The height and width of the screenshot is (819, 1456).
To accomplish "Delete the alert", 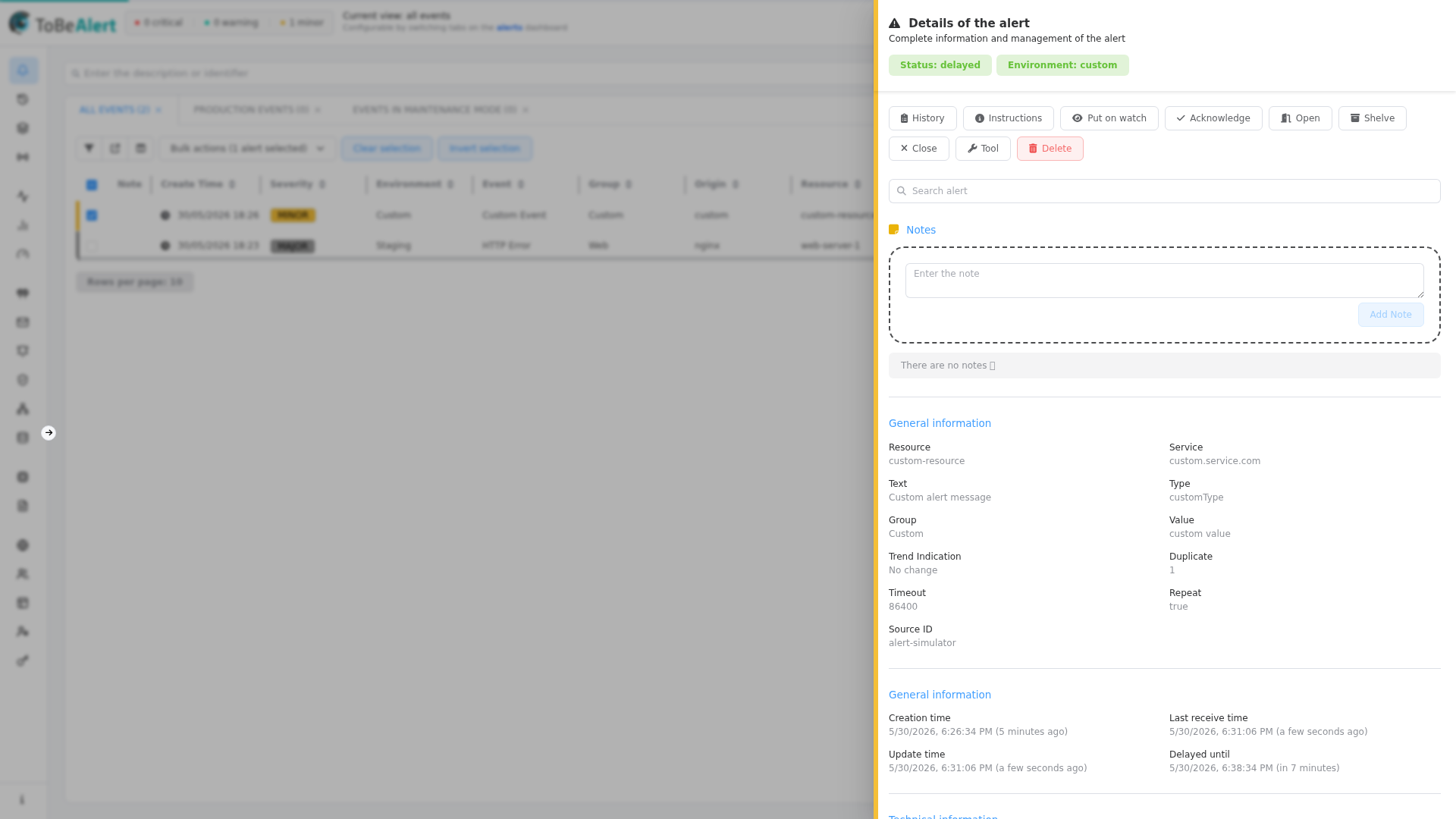I will (1050, 149).
